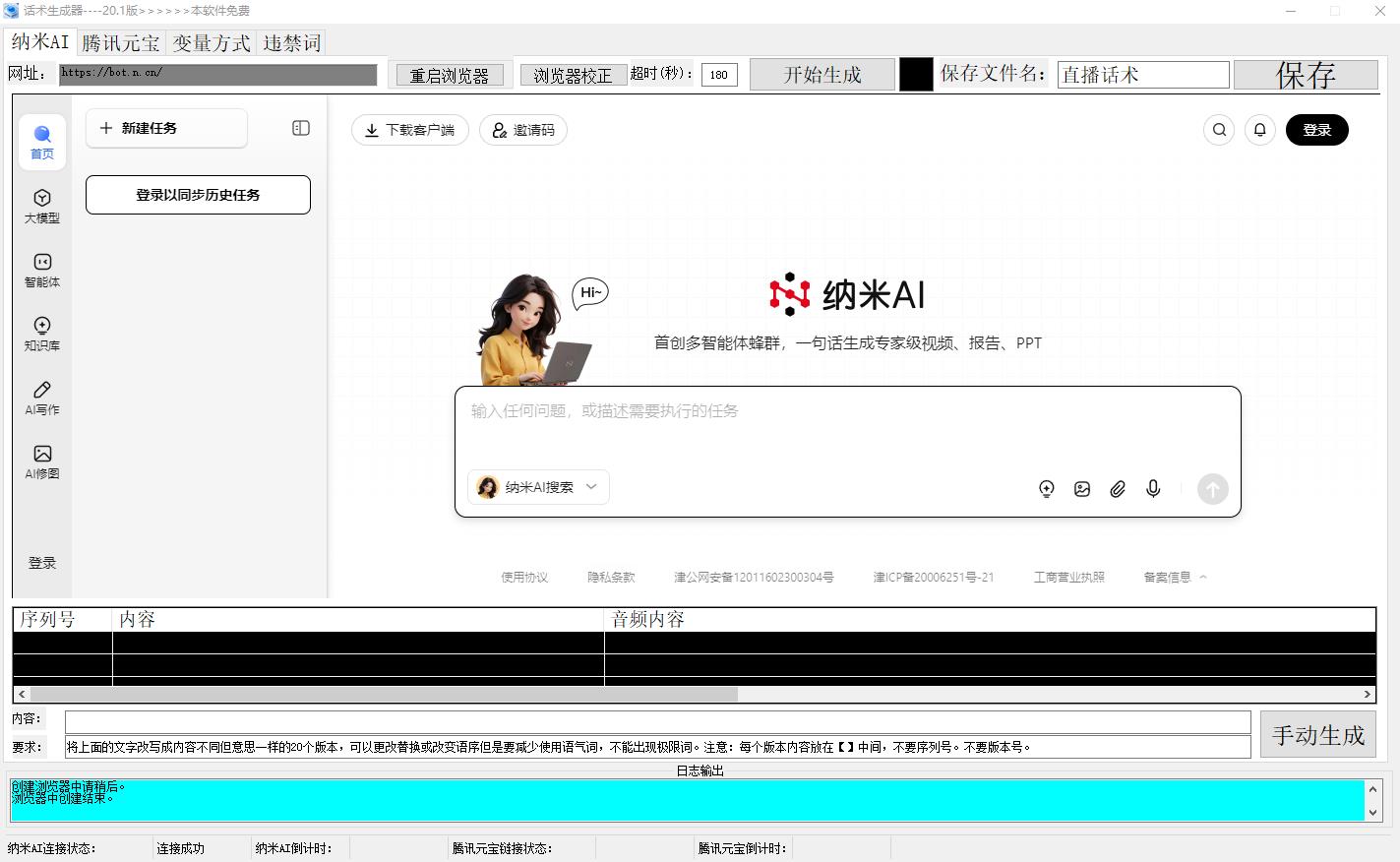The height and width of the screenshot is (862, 1400).
Task: Click the Hi~ girl avatar illustration
Action: coord(534,329)
